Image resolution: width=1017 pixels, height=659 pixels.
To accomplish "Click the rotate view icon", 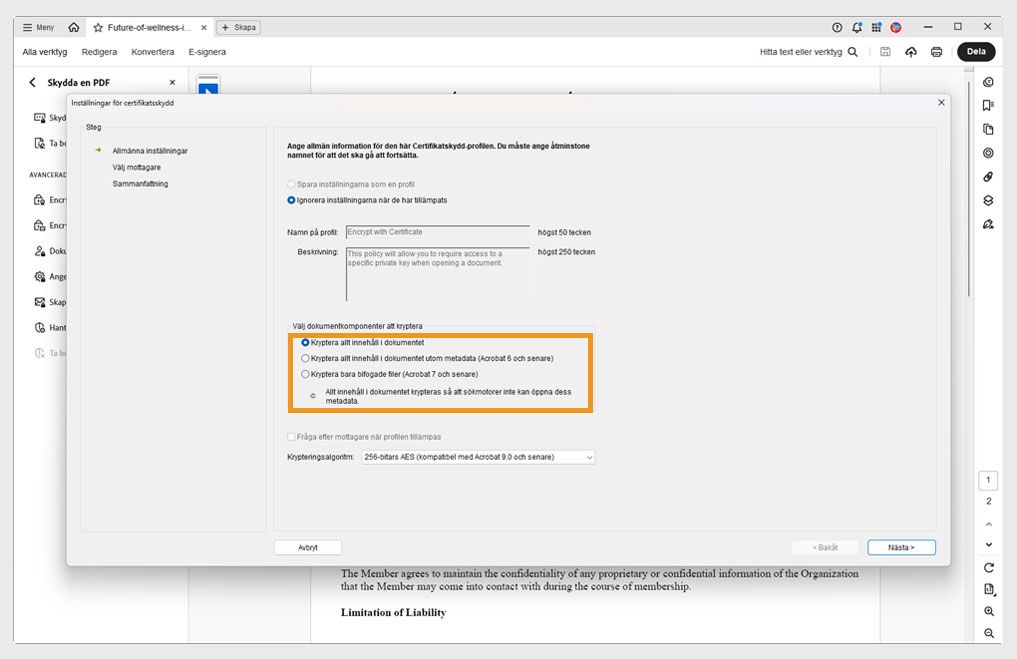I will 988,568.
